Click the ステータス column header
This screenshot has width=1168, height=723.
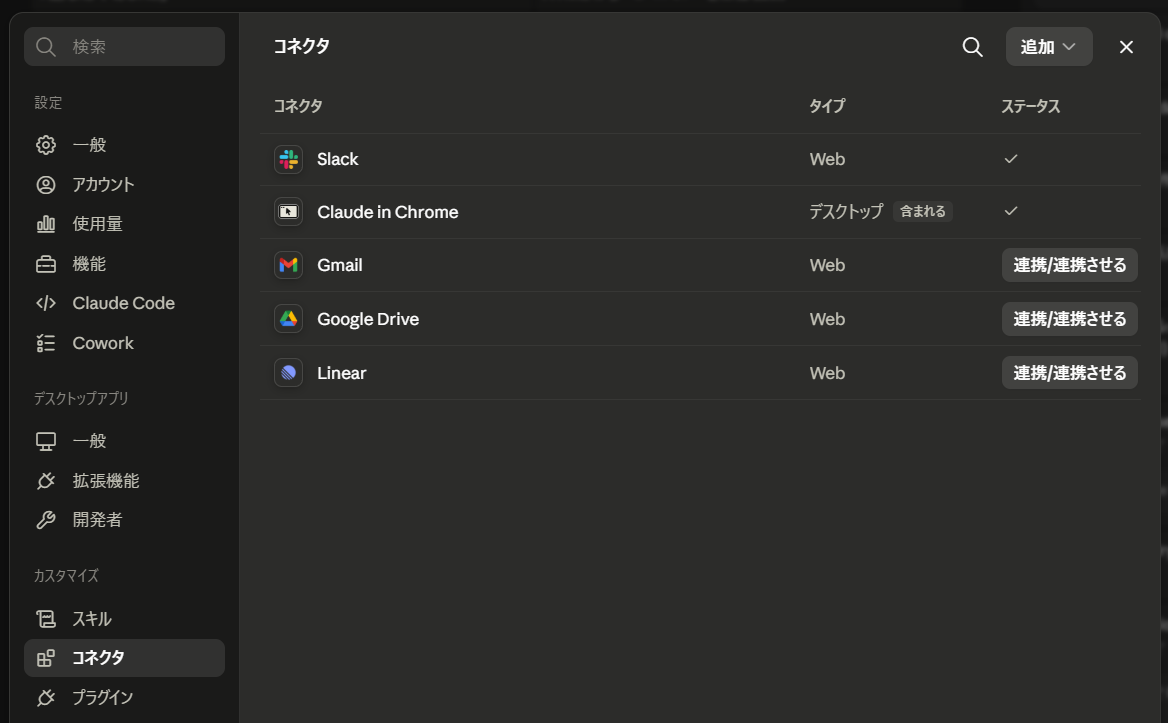click(1030, 106)
